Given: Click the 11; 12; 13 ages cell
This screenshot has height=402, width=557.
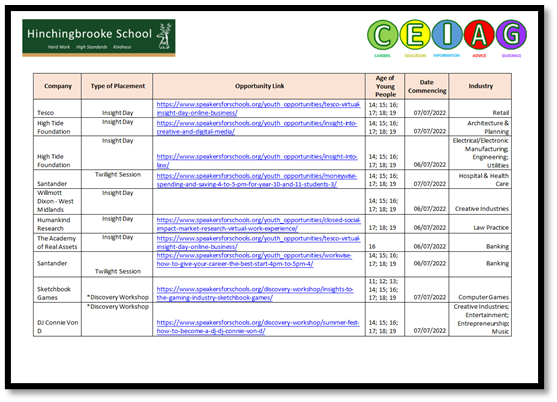Looking at the screenshot, I should (385, 290).
